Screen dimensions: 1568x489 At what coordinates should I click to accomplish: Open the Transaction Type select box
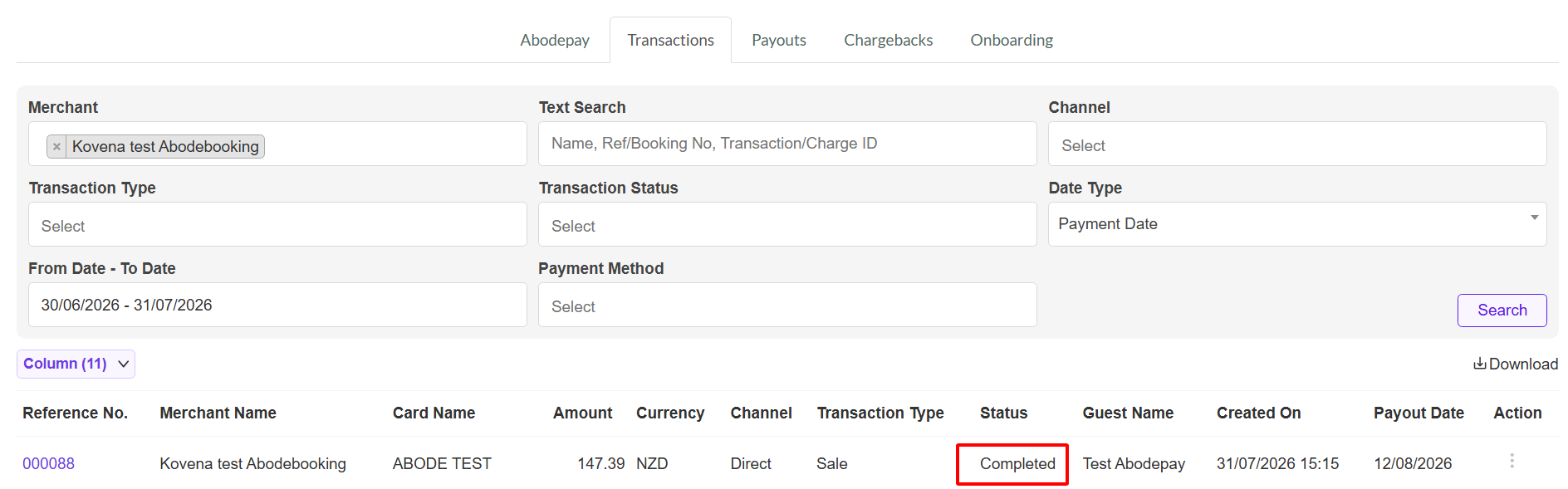pos(277,225)
